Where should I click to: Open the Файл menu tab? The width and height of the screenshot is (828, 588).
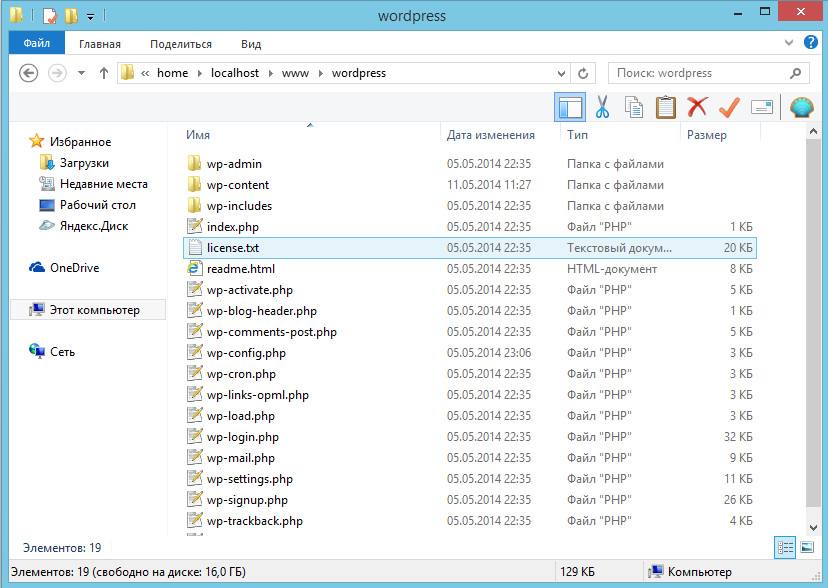coord(36,43)
